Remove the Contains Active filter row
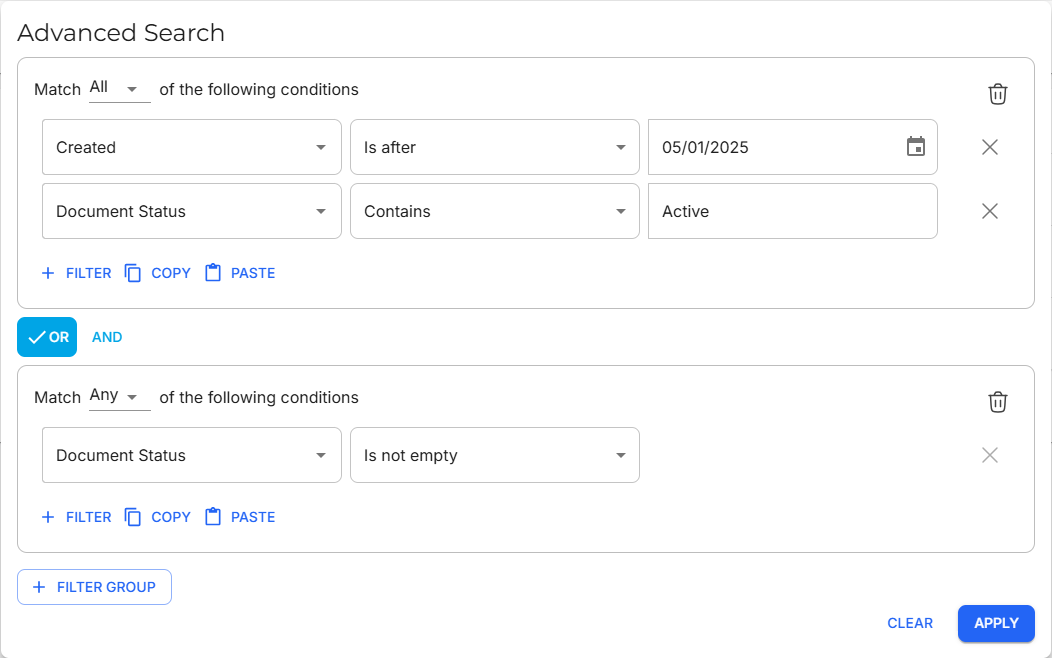 pyautogui.click(x=989, y=211)
